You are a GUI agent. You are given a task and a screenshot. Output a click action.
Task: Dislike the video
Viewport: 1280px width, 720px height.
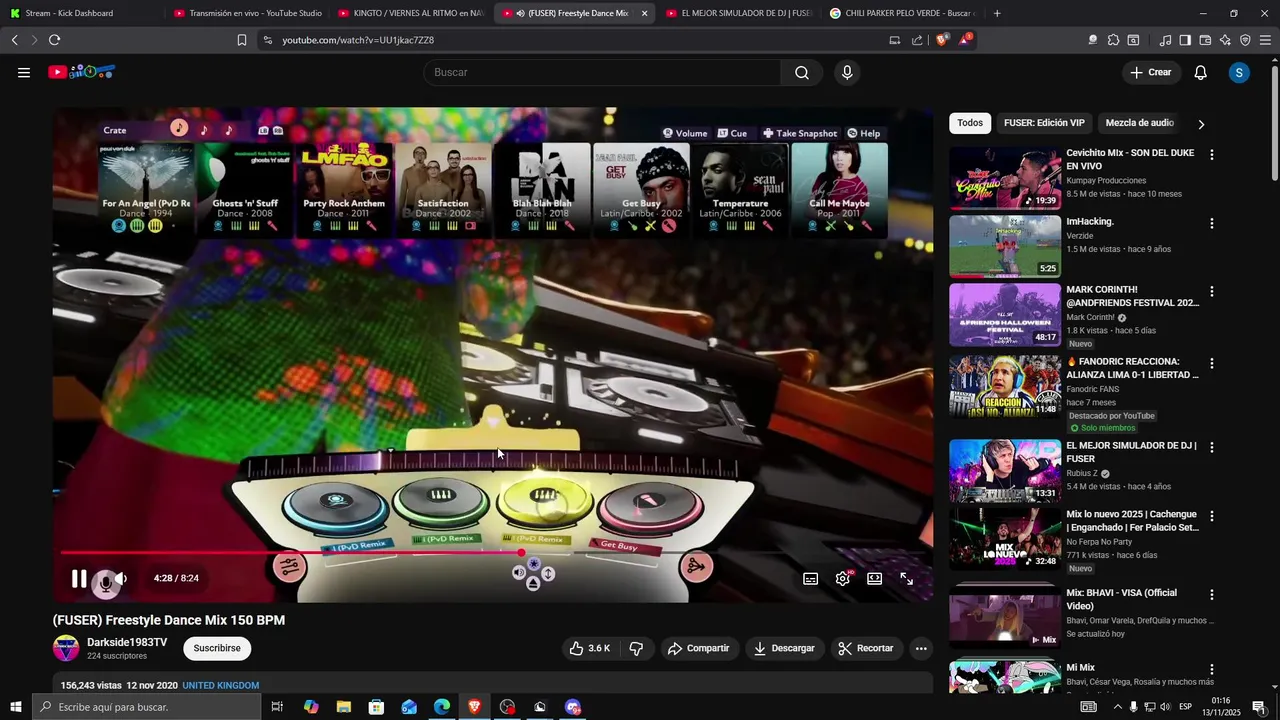[x=636, y=648]
